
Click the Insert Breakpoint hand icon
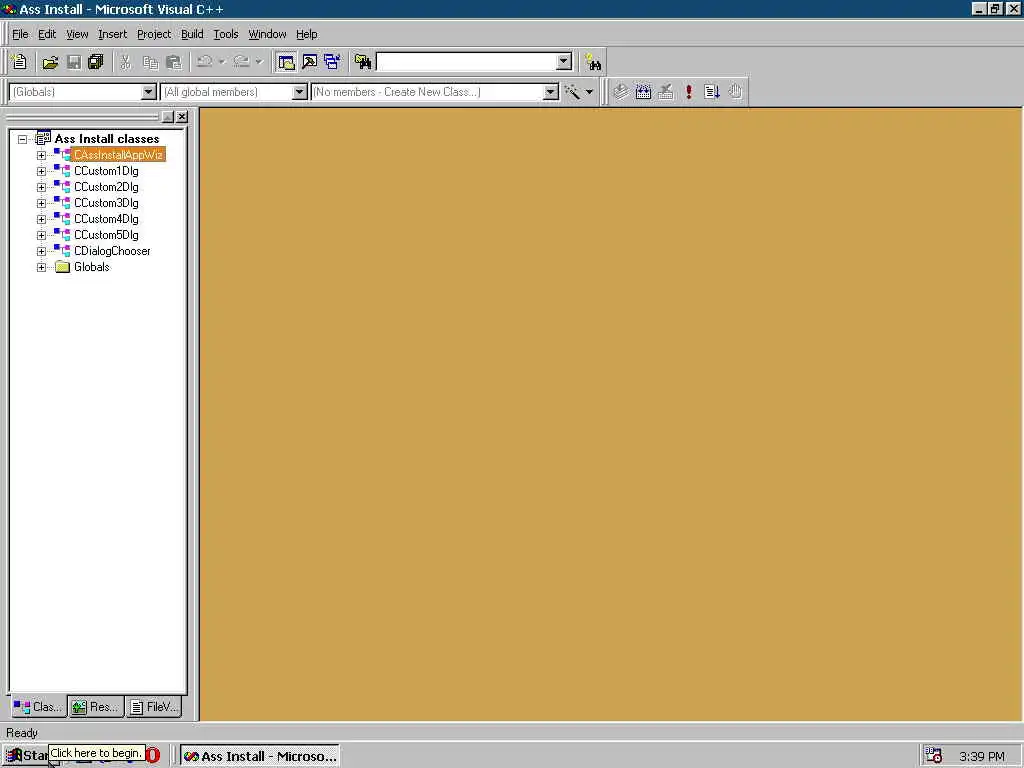click(x=735, y=92)
